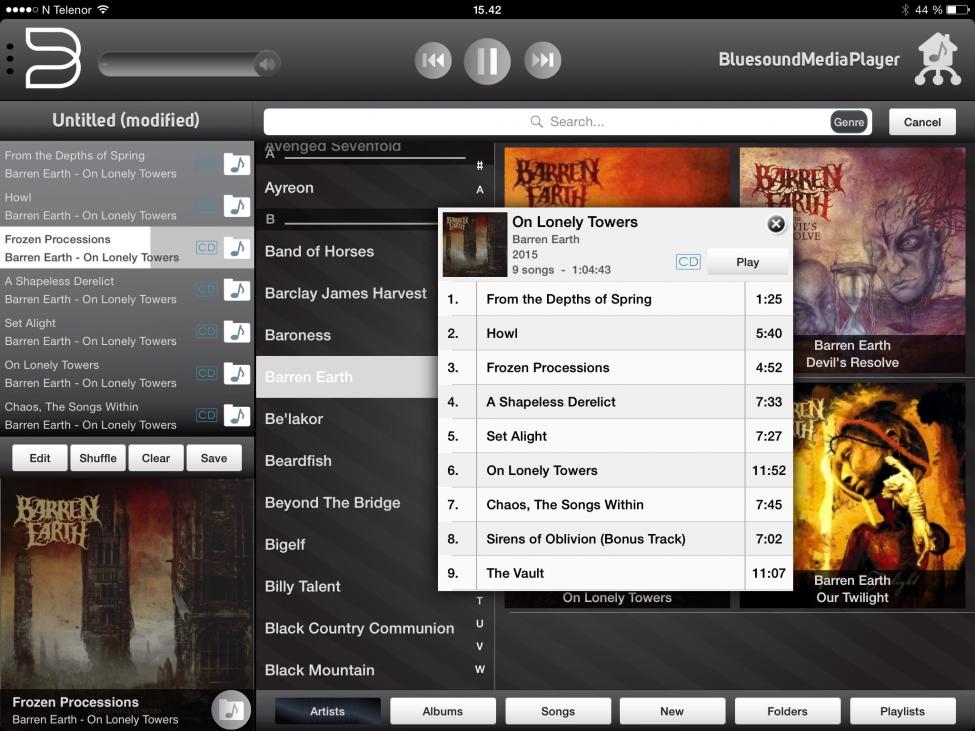Select artist Beyond The Bridge
The width and height of the screenshot is (975, 731).
click(347, 502)
